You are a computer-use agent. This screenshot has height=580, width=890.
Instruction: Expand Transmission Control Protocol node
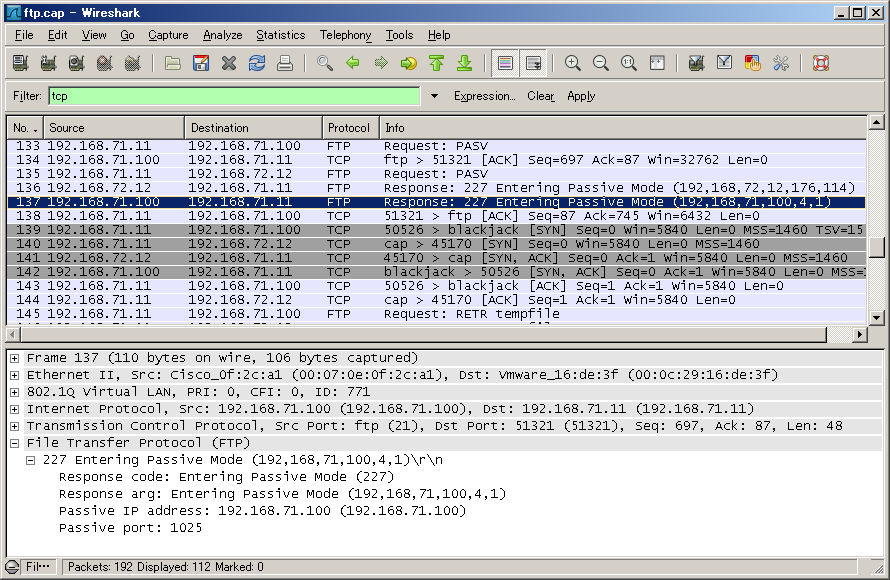click(x=15, y=426)
